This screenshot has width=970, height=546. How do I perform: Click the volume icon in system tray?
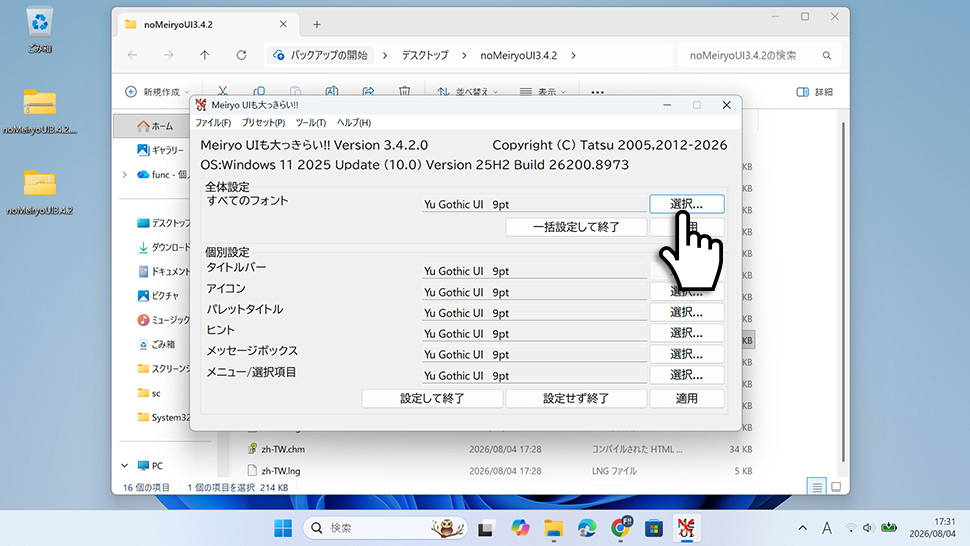point(868,528)
